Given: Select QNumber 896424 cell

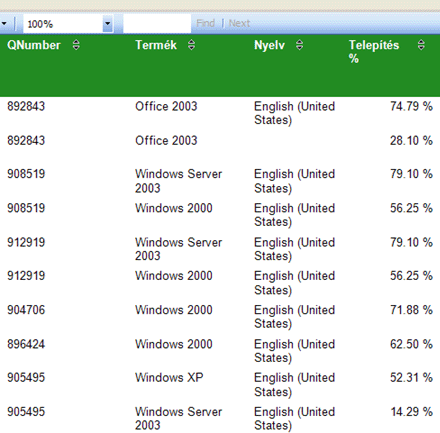Looking at the screenshot, I should 26,344.
